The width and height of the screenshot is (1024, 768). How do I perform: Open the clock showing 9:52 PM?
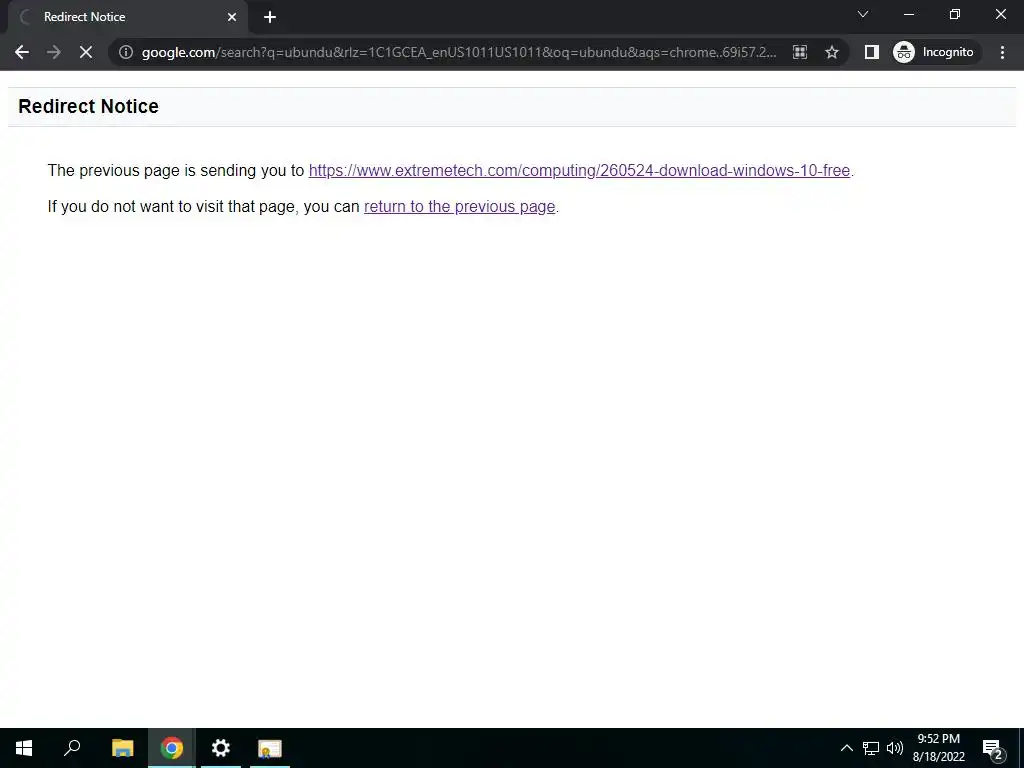tap(938, 748)
